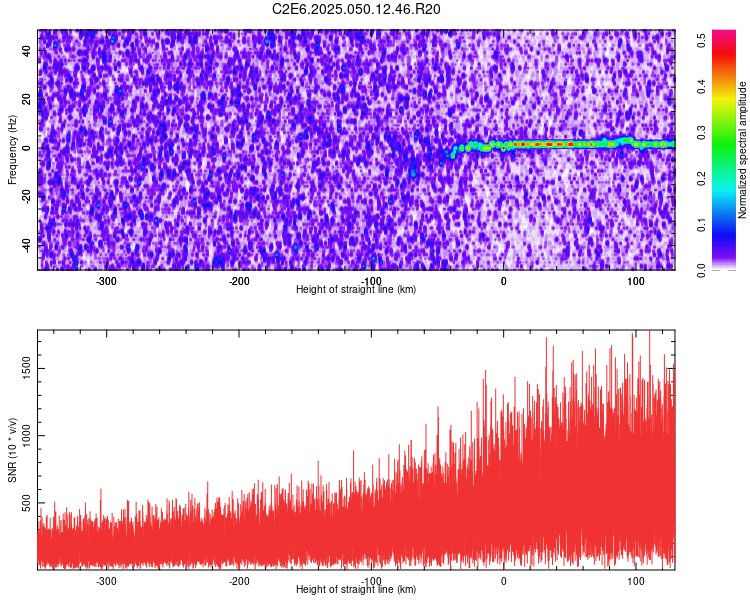This screenshot has width=750, height=600.
Task: Click the 100 tick under the SNR plot
Action: click(636, 581)
